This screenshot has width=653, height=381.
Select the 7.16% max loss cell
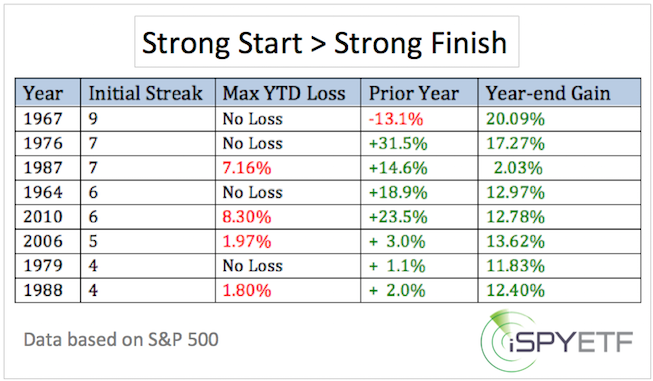pos(247,168)
